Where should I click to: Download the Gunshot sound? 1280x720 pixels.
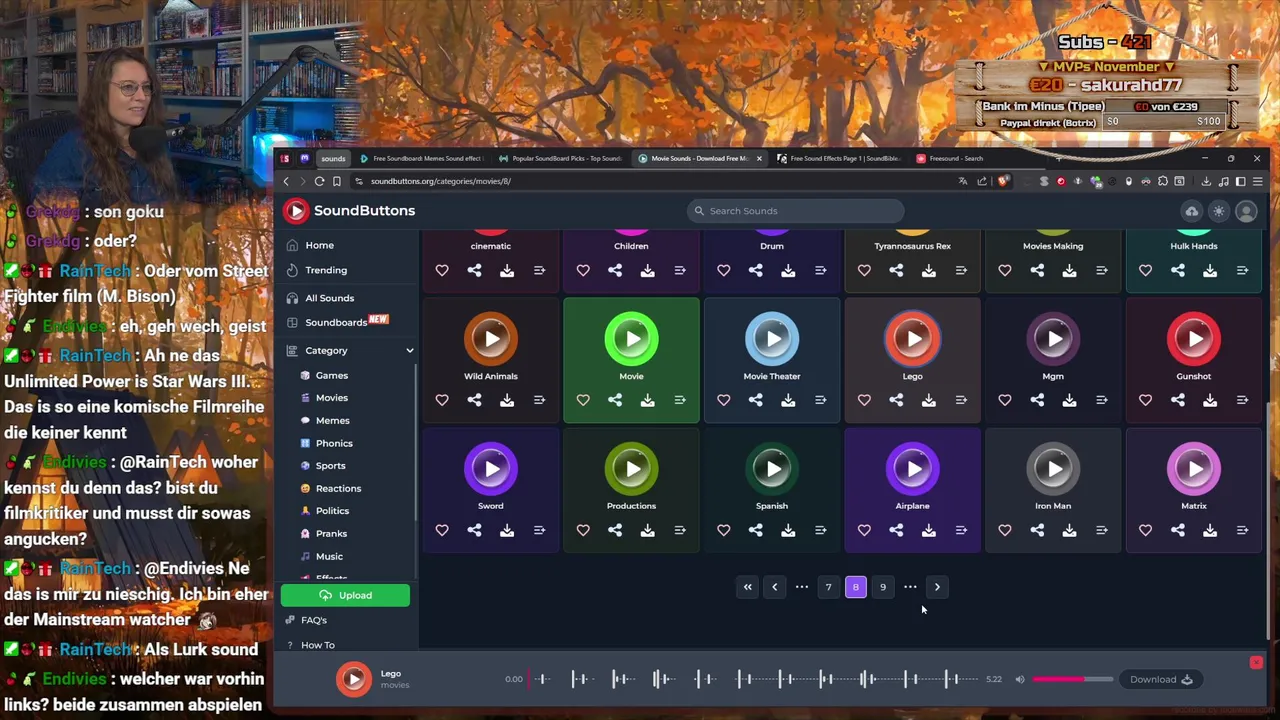1210,400
